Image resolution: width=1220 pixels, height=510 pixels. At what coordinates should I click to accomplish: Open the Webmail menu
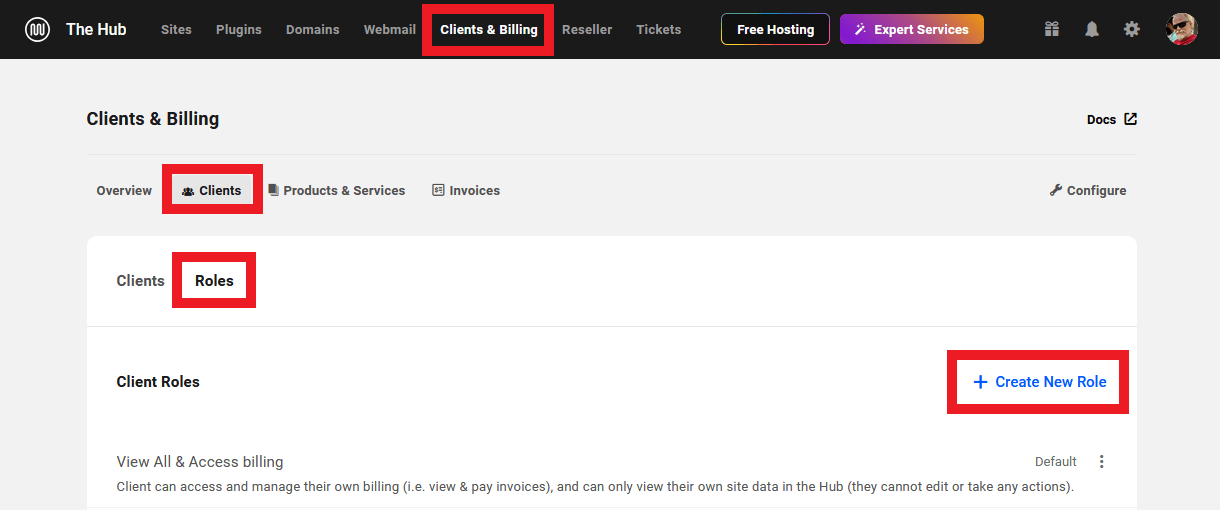point(390,30)
